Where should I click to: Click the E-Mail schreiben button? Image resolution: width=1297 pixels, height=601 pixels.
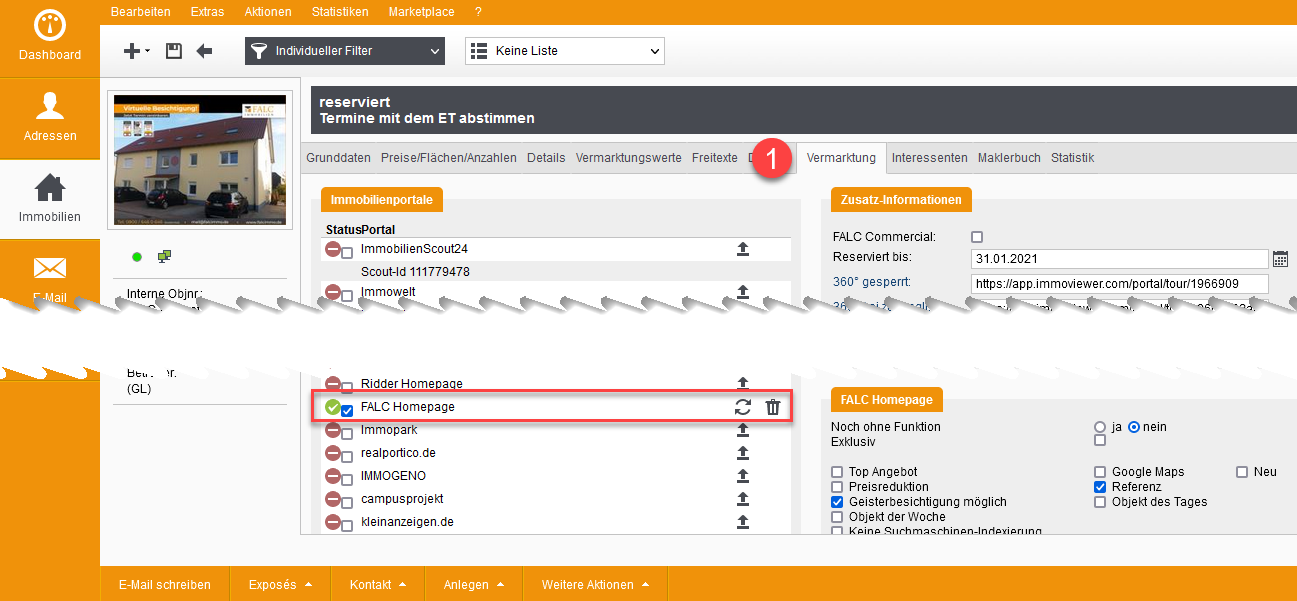pos(164,585)
